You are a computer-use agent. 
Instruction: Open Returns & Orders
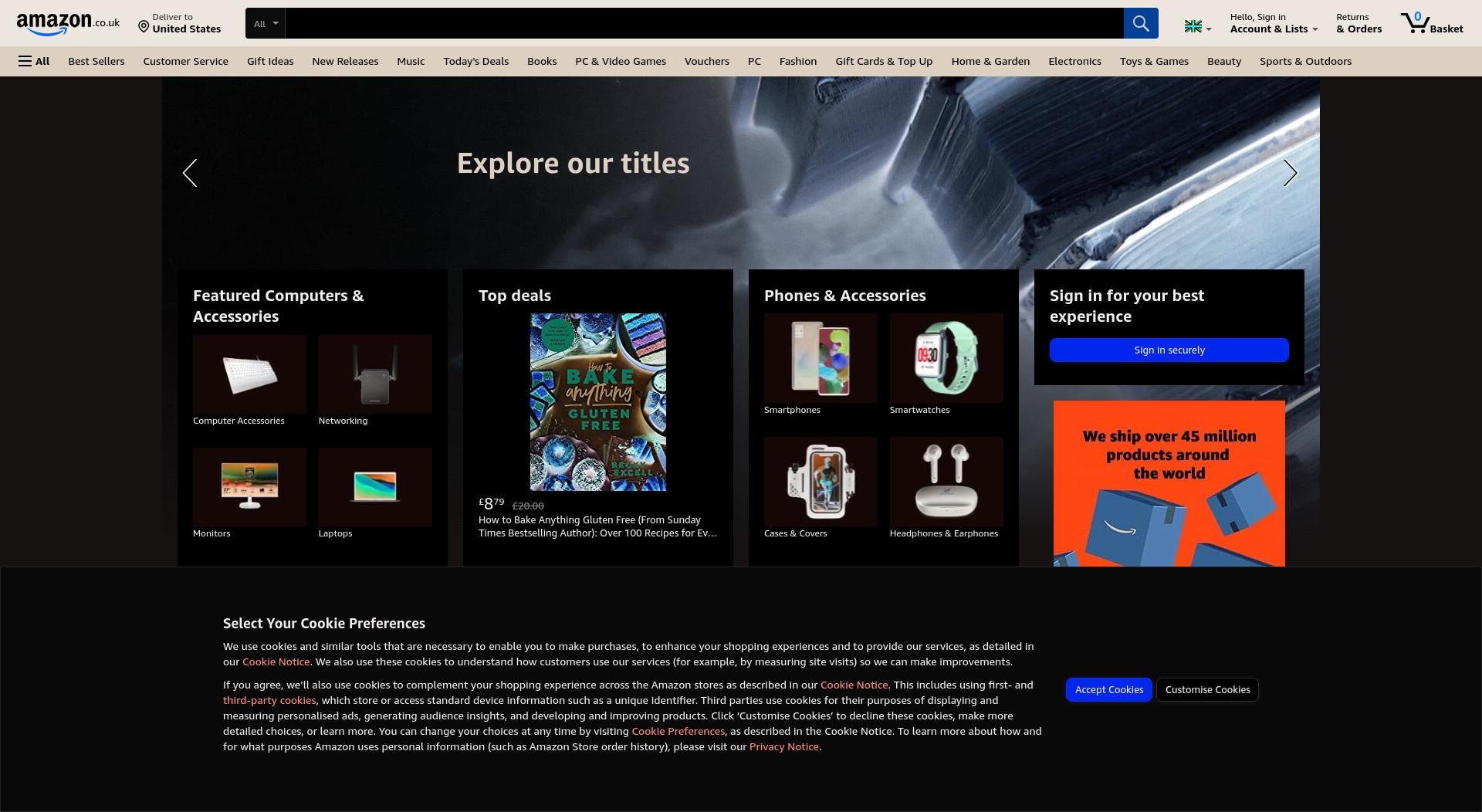pos(1358,23)
